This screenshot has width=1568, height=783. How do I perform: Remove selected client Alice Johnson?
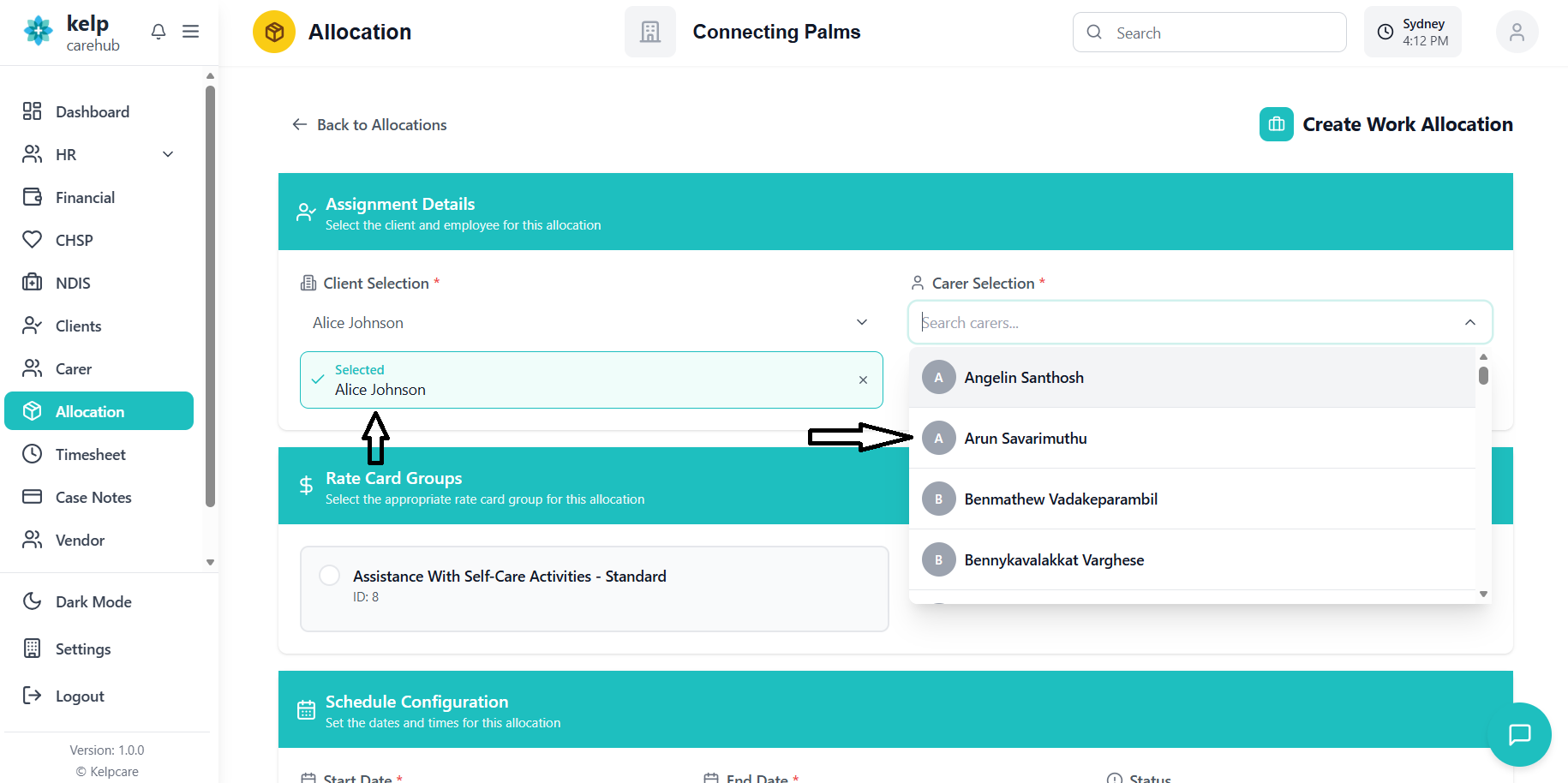[x=863, y=380]
